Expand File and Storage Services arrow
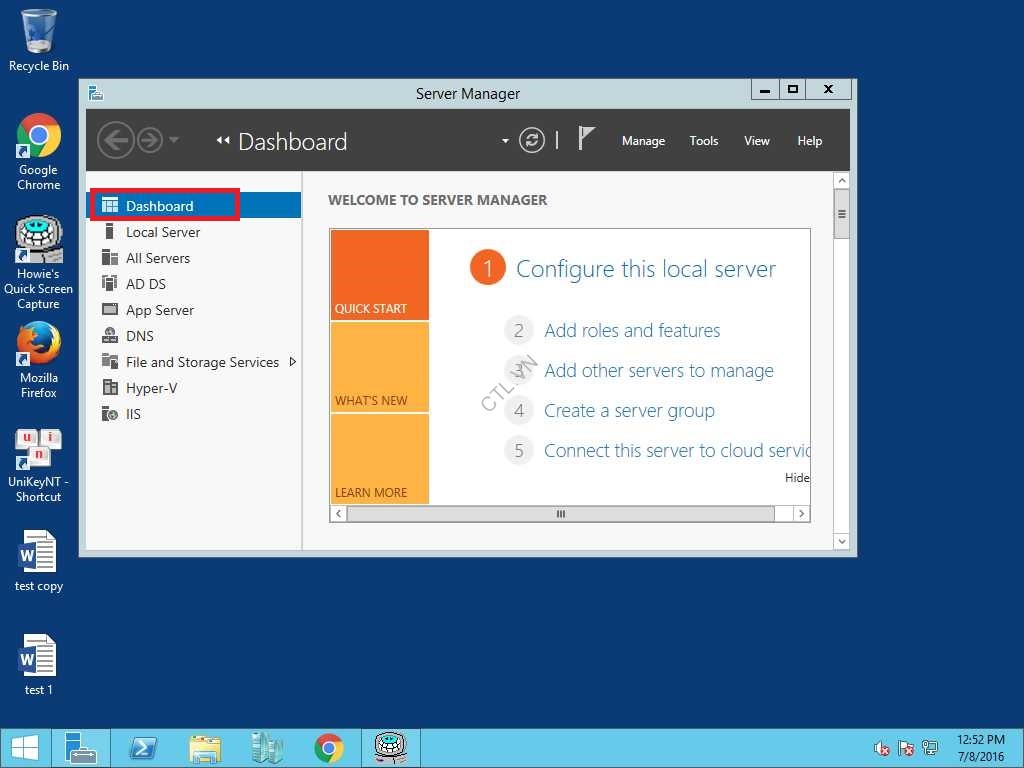1024x768 pixels. coord(293,362)
